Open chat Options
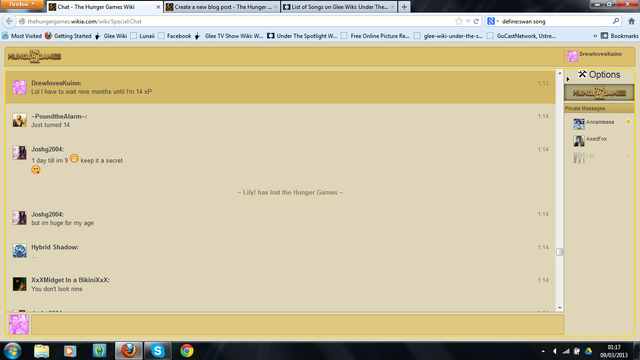The width and height of the screenshot is (640, 360). point(599,75)
